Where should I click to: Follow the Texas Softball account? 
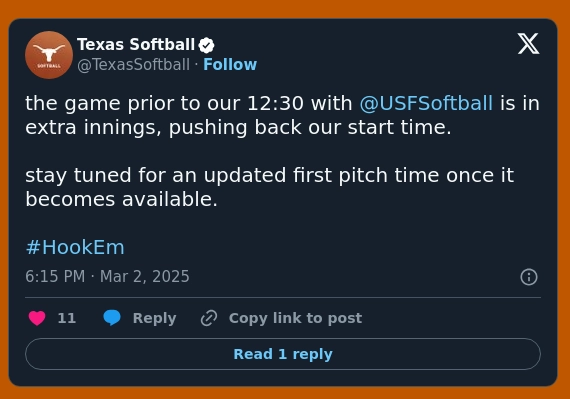pyautogui.click(x=230, y=65)
